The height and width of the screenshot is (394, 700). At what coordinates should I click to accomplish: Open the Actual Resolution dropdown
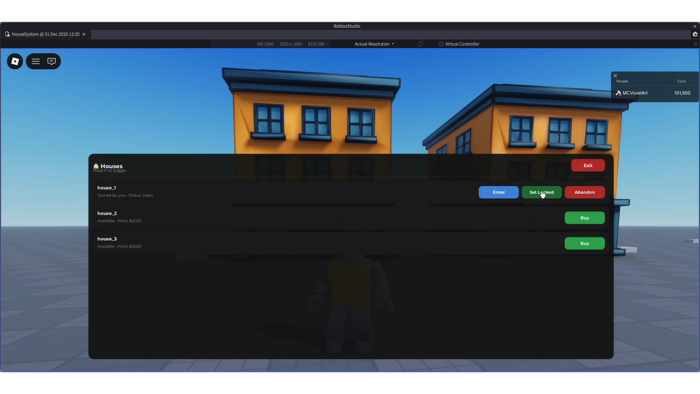(374, 44)
